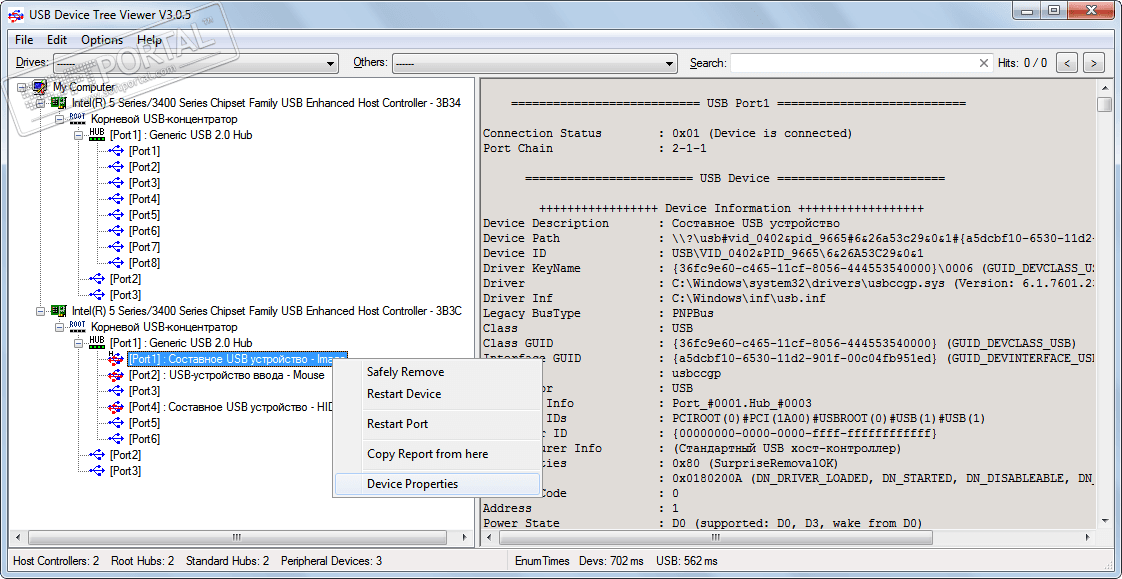The image size is (1122, 579).
Task: Clear the search box with the X icon
Action: 984,63
